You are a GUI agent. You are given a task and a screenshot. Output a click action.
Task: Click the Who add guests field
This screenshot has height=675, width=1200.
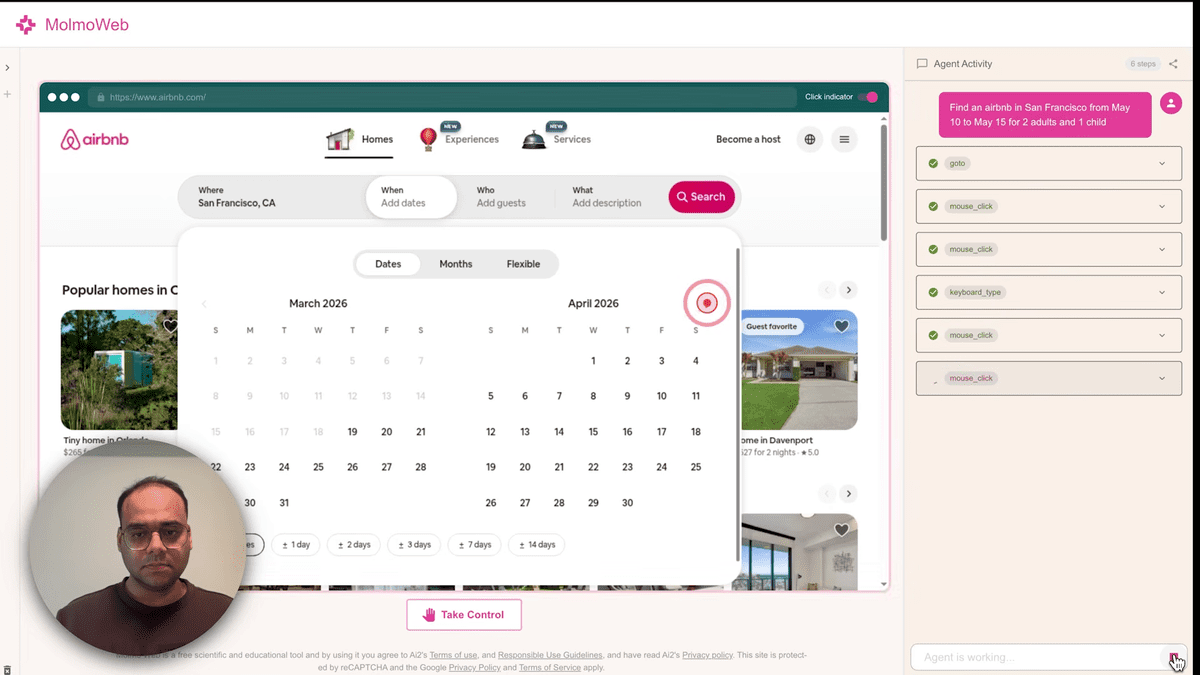501,197
